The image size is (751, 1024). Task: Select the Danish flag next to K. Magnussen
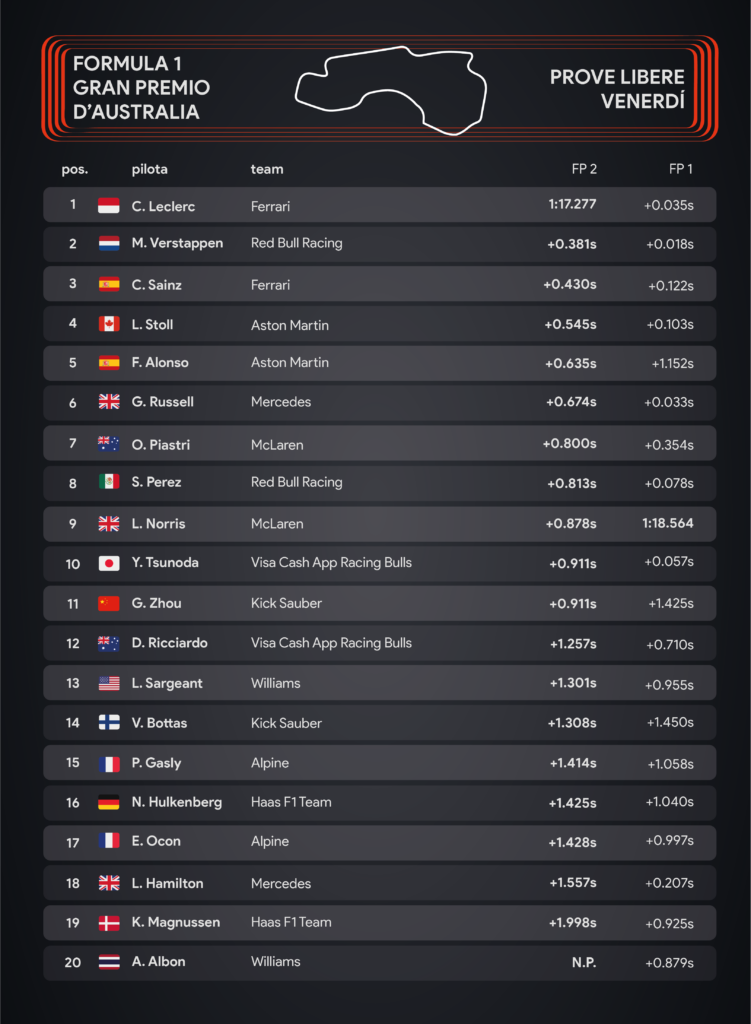(x=109, y=922)
